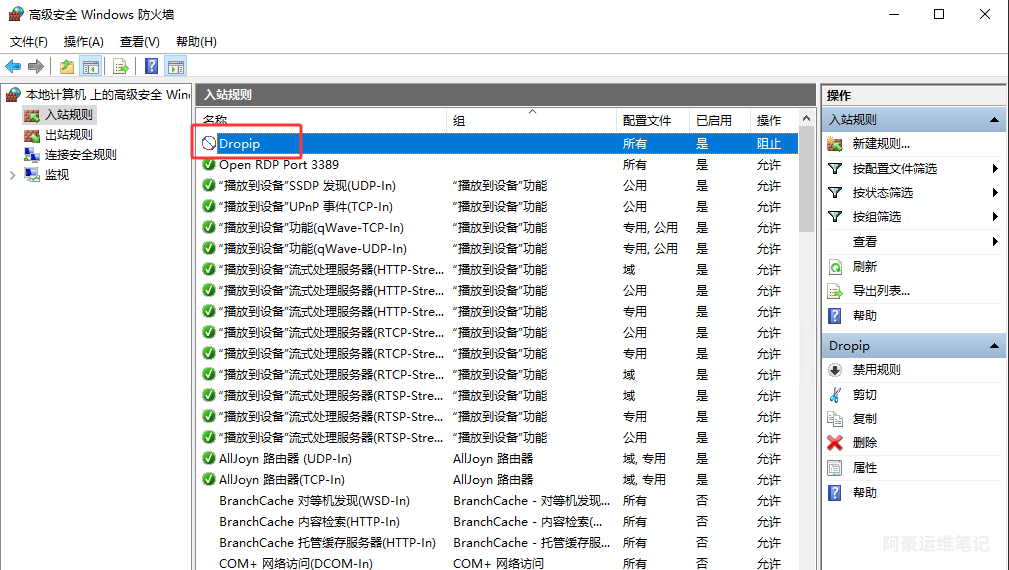Image resolution: width=1009 pixels, height=570 pixels.
Task: Click the blue help toolbar icon
Action: pyautogui.click(x=151, y=67)
